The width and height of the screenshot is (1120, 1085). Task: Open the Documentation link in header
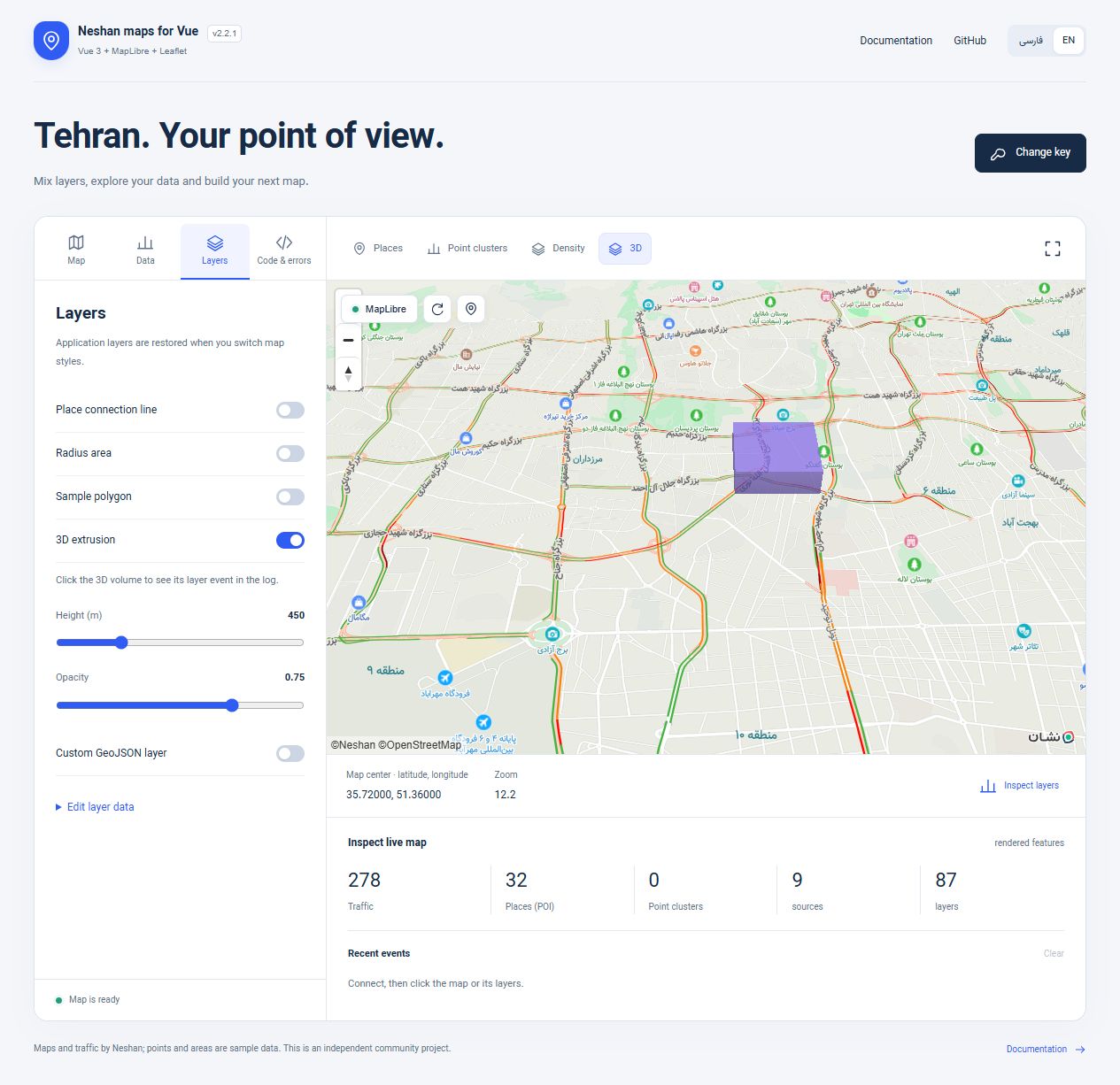896,41
